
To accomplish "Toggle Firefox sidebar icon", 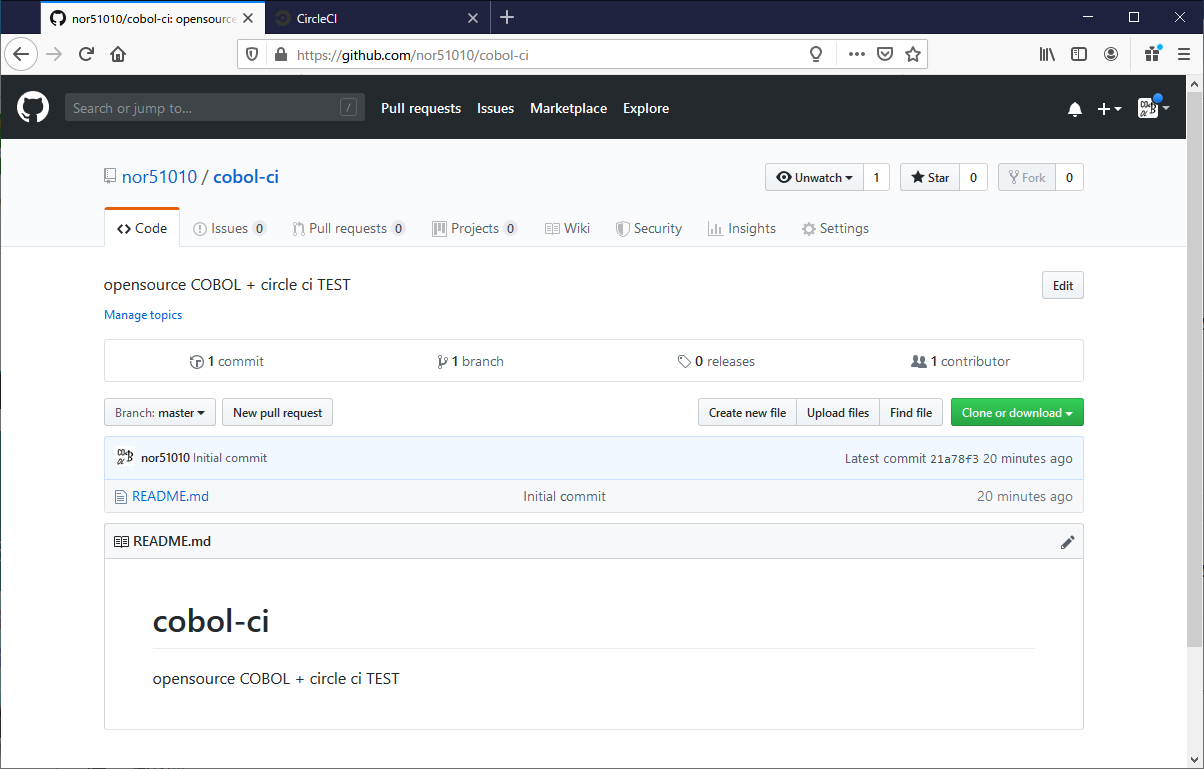I will 1079,54.
